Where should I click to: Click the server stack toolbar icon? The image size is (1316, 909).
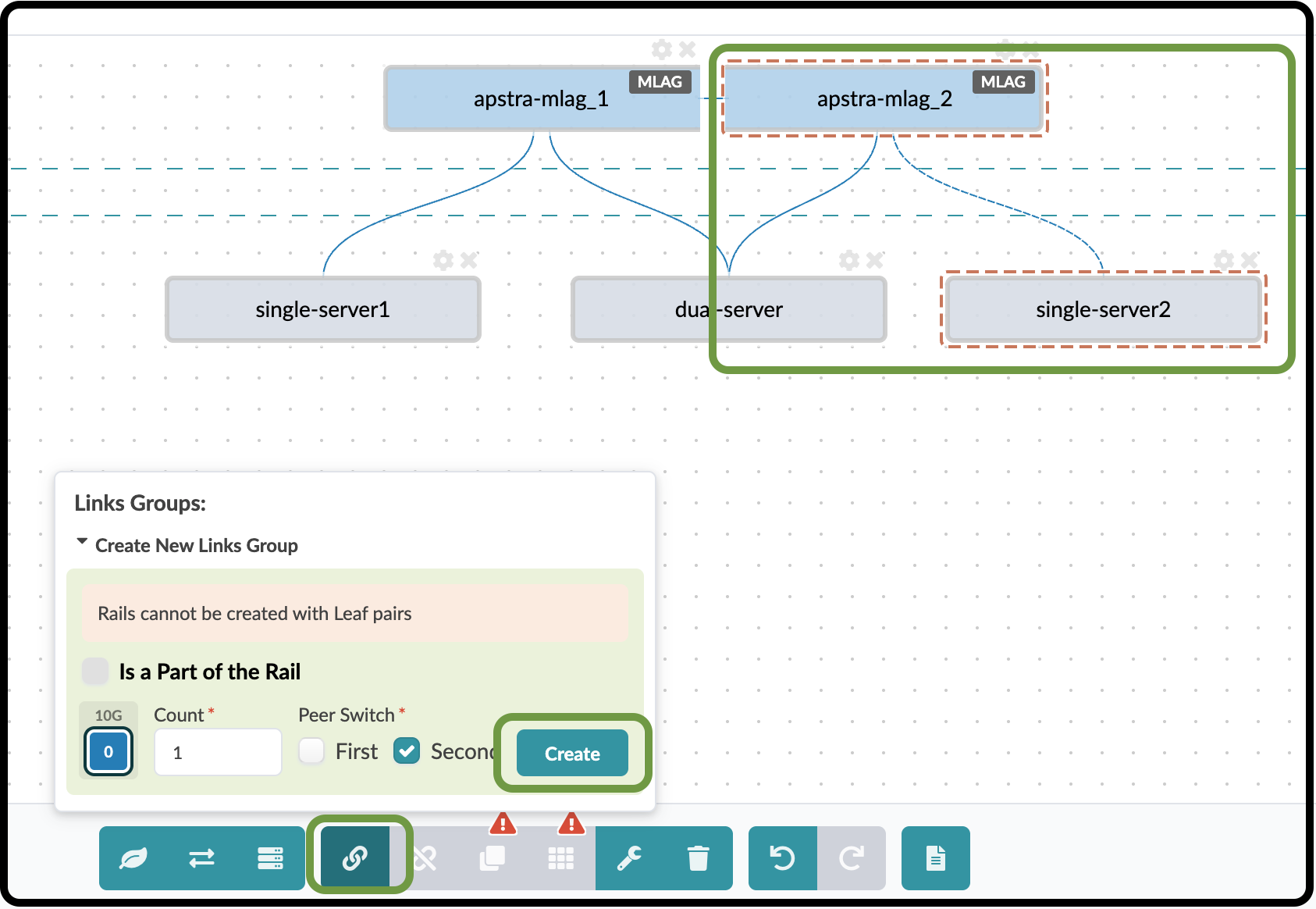(271, 858)
